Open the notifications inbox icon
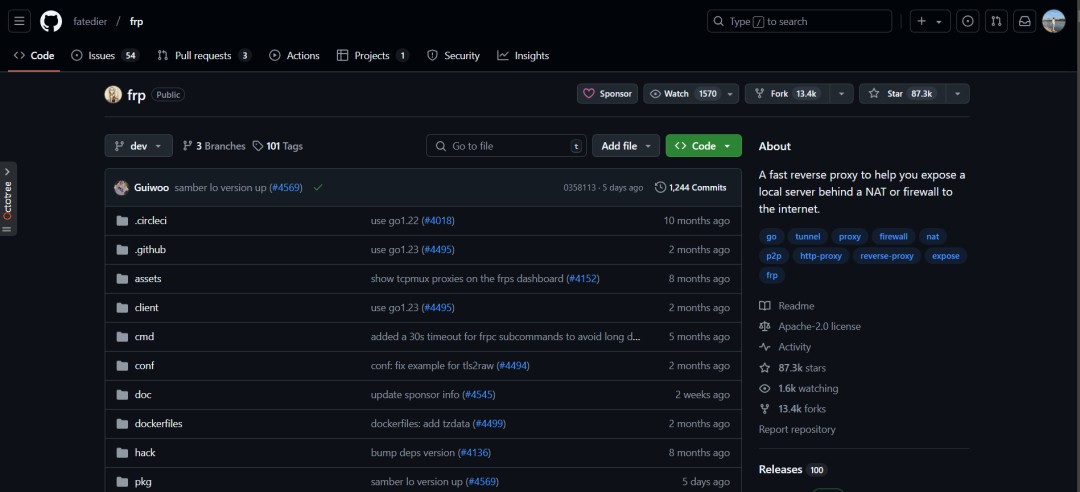 point(1025,21)
